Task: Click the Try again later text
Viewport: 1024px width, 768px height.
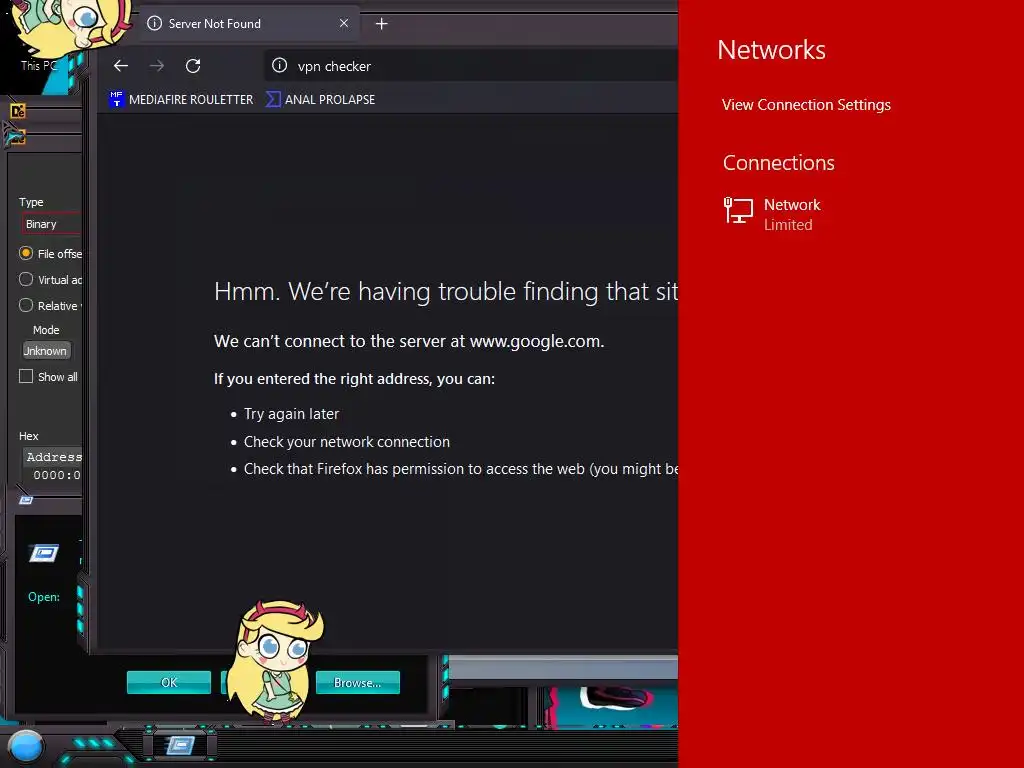Action: [x=291, y=414]
